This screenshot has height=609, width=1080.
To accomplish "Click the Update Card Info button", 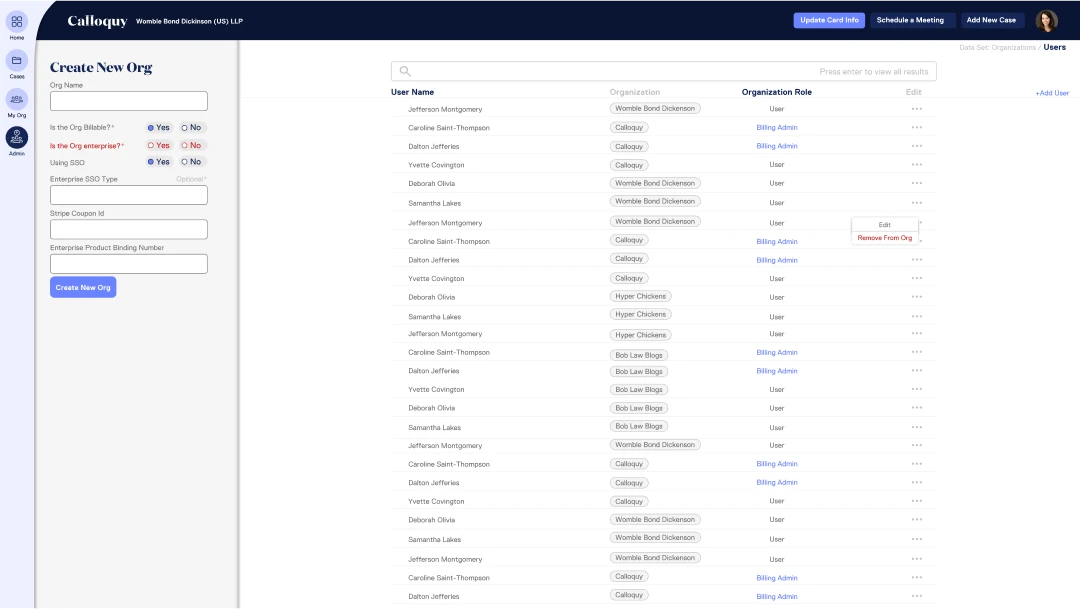I will (x=829, y=20).
